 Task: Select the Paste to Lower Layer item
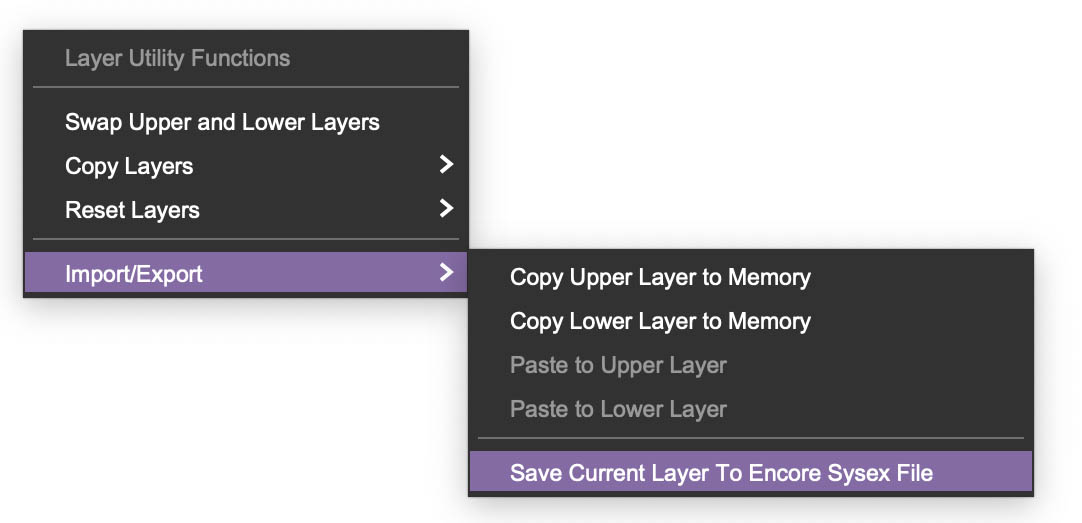(618, 409)
